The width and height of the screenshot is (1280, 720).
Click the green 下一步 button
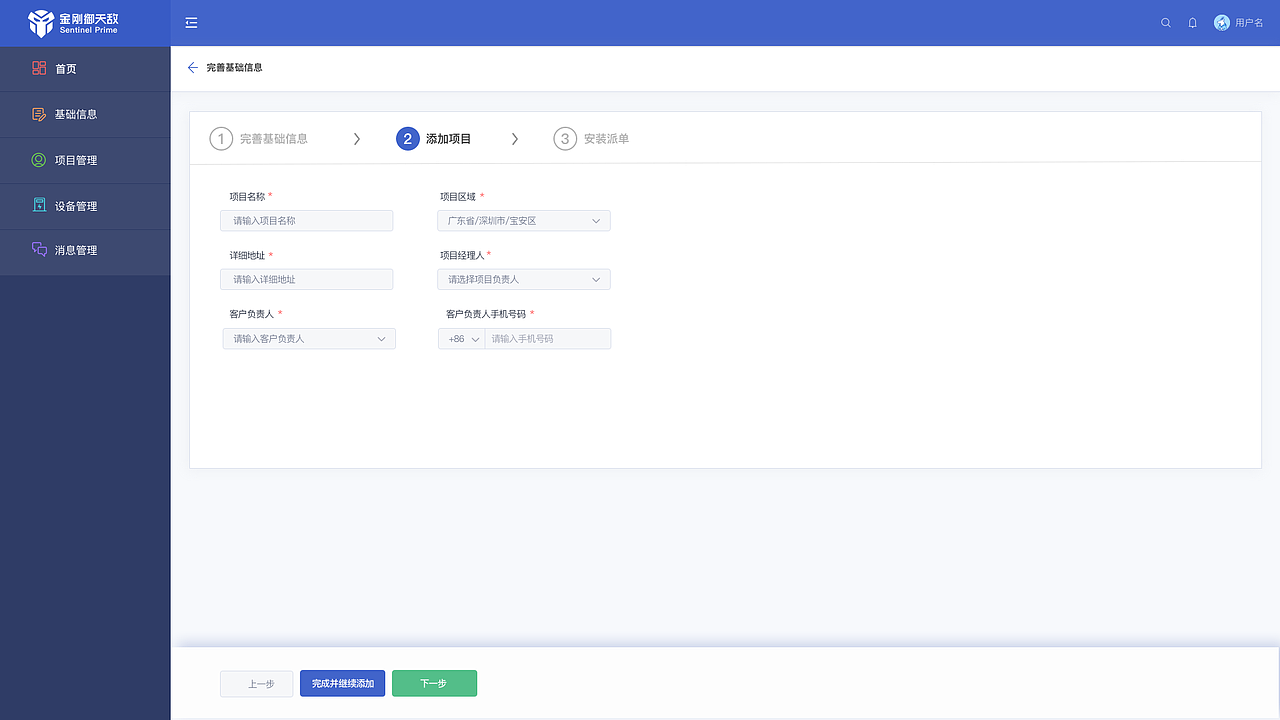(434, 684)
